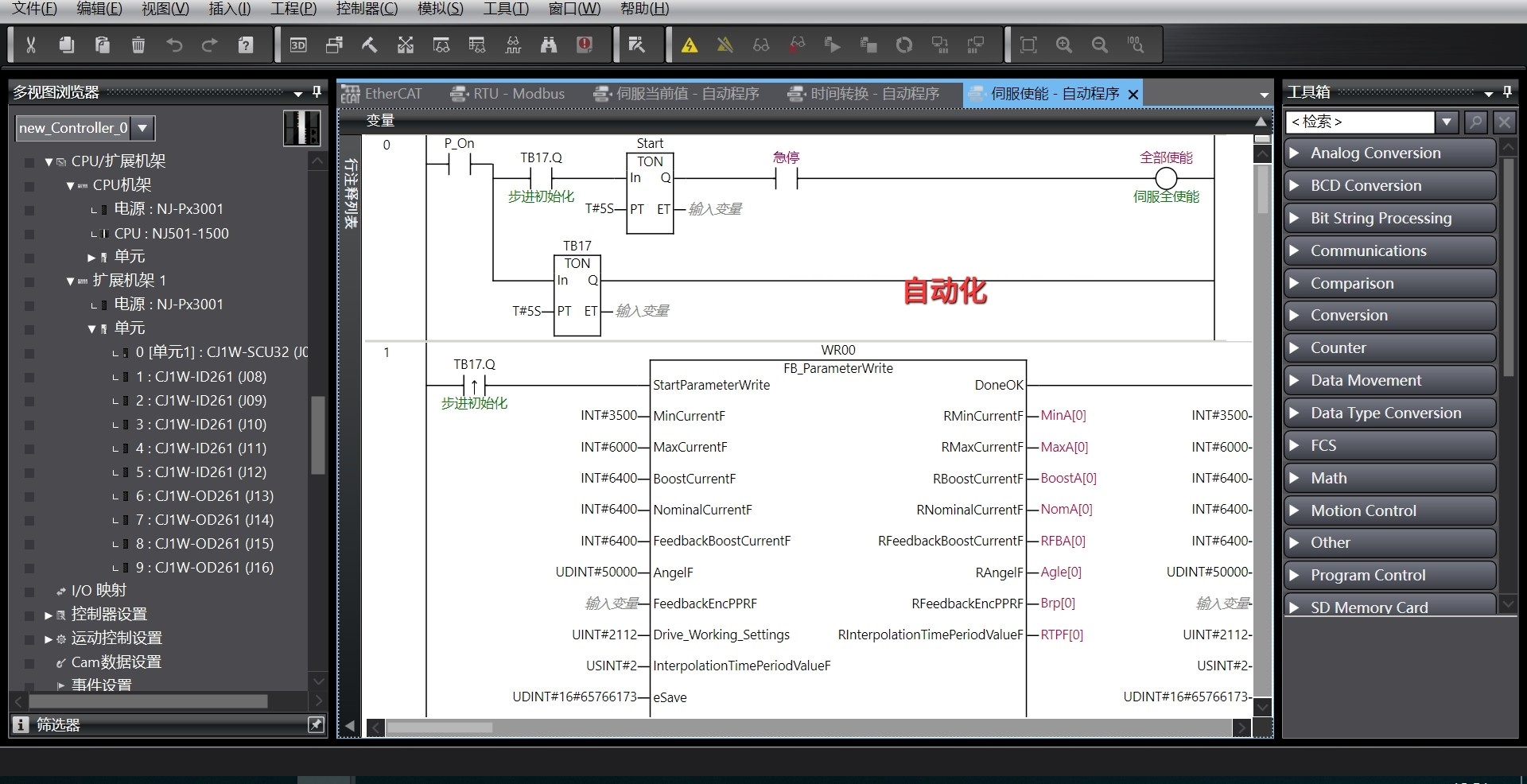Expand the Motion Control toolbox category
Image resolution: width=1527 pixels, height=784 pixels.
point(1389,510)
